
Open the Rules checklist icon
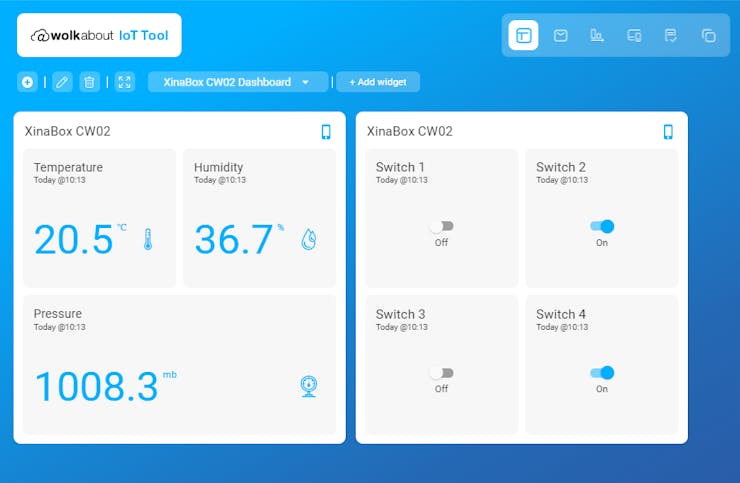pyautogui.click(x=671, y=35)
